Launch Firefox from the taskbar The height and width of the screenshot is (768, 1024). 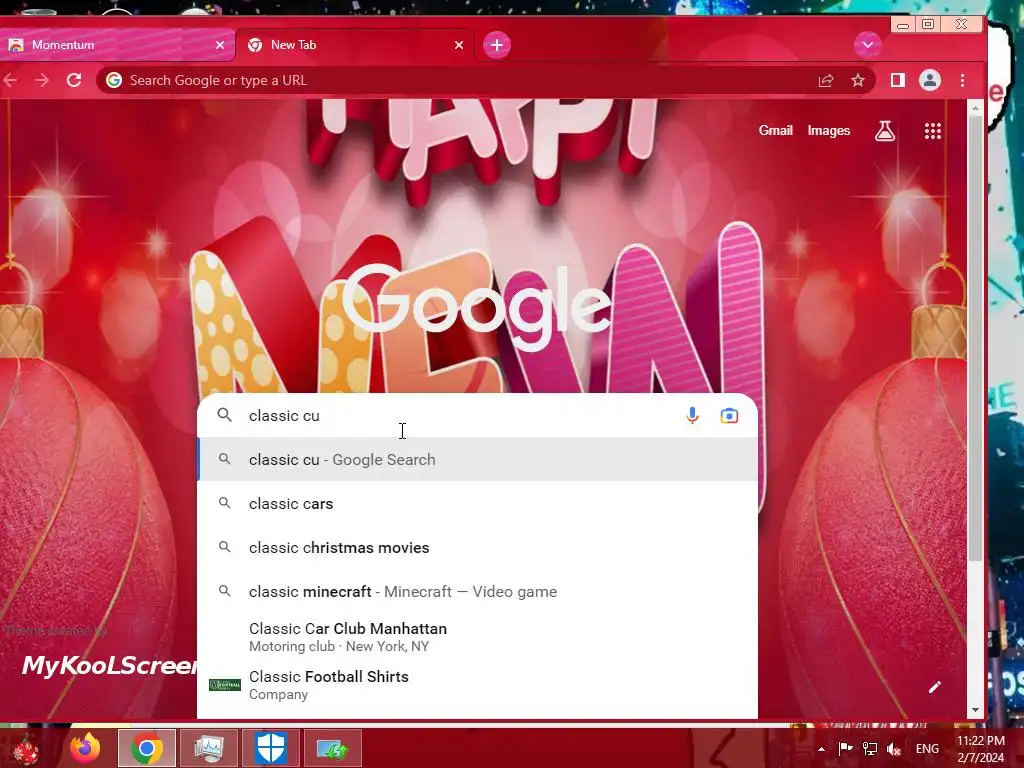point(86,748)
